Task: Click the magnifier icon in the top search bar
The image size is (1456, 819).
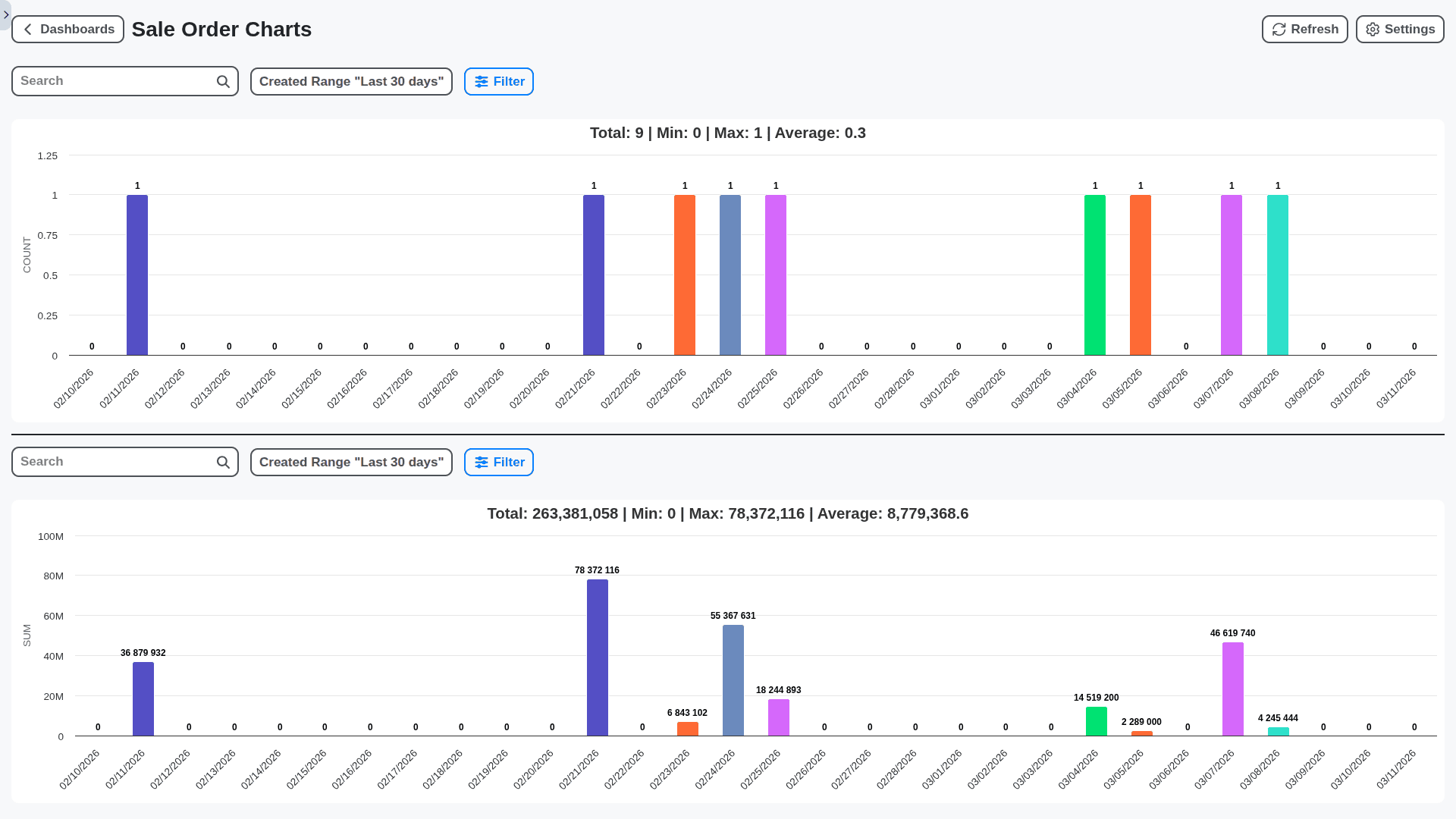Action: (222, 80)
